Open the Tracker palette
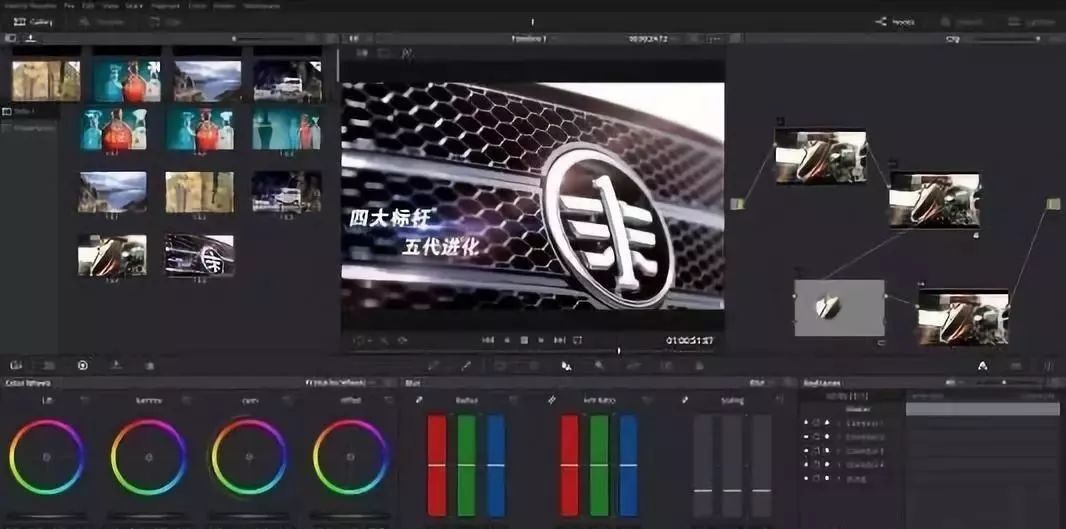Image resolution: width=1066 pixels, height=529 pixels. [533, 366]
